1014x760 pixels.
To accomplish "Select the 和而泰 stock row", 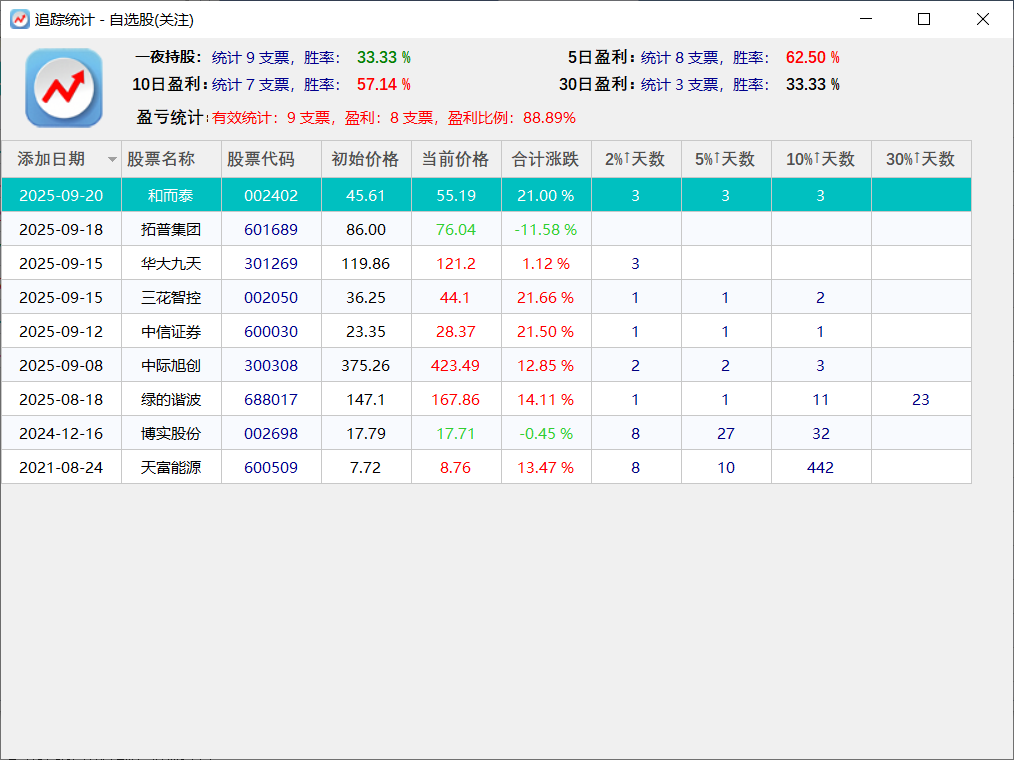I will pos(171,195).
